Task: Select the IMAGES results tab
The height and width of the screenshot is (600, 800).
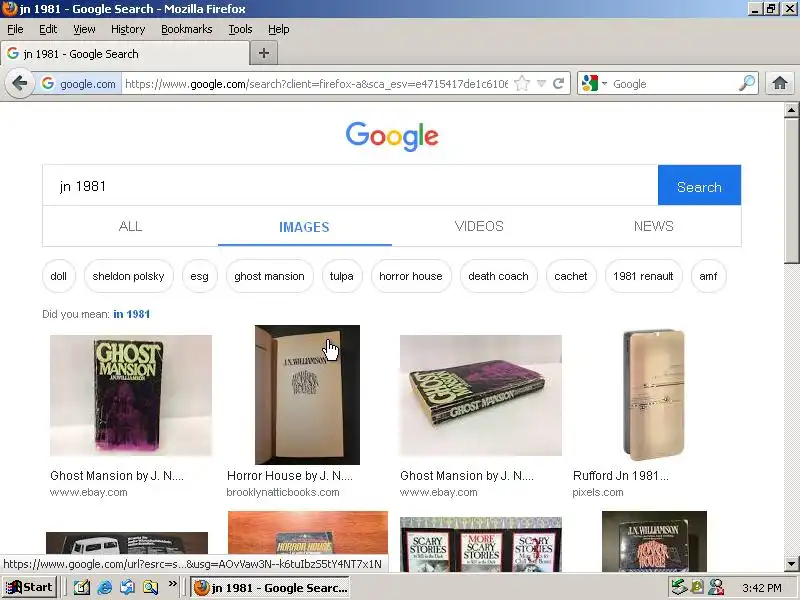Action: tap(304, 227)
